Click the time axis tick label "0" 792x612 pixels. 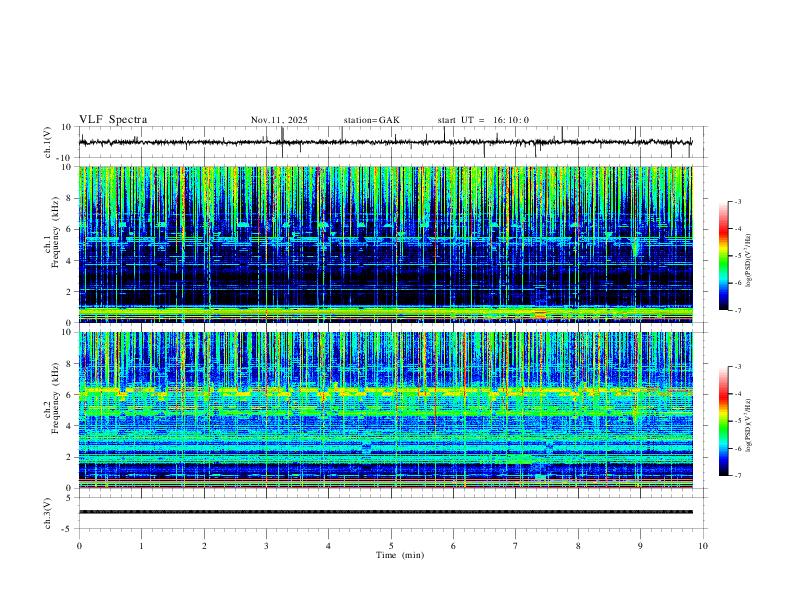click(x=79, y=546)
